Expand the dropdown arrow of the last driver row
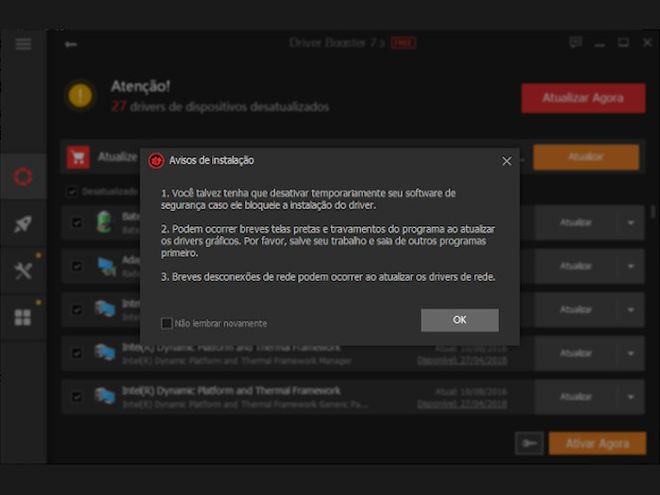The image size is (660, 495). point(631,397)
